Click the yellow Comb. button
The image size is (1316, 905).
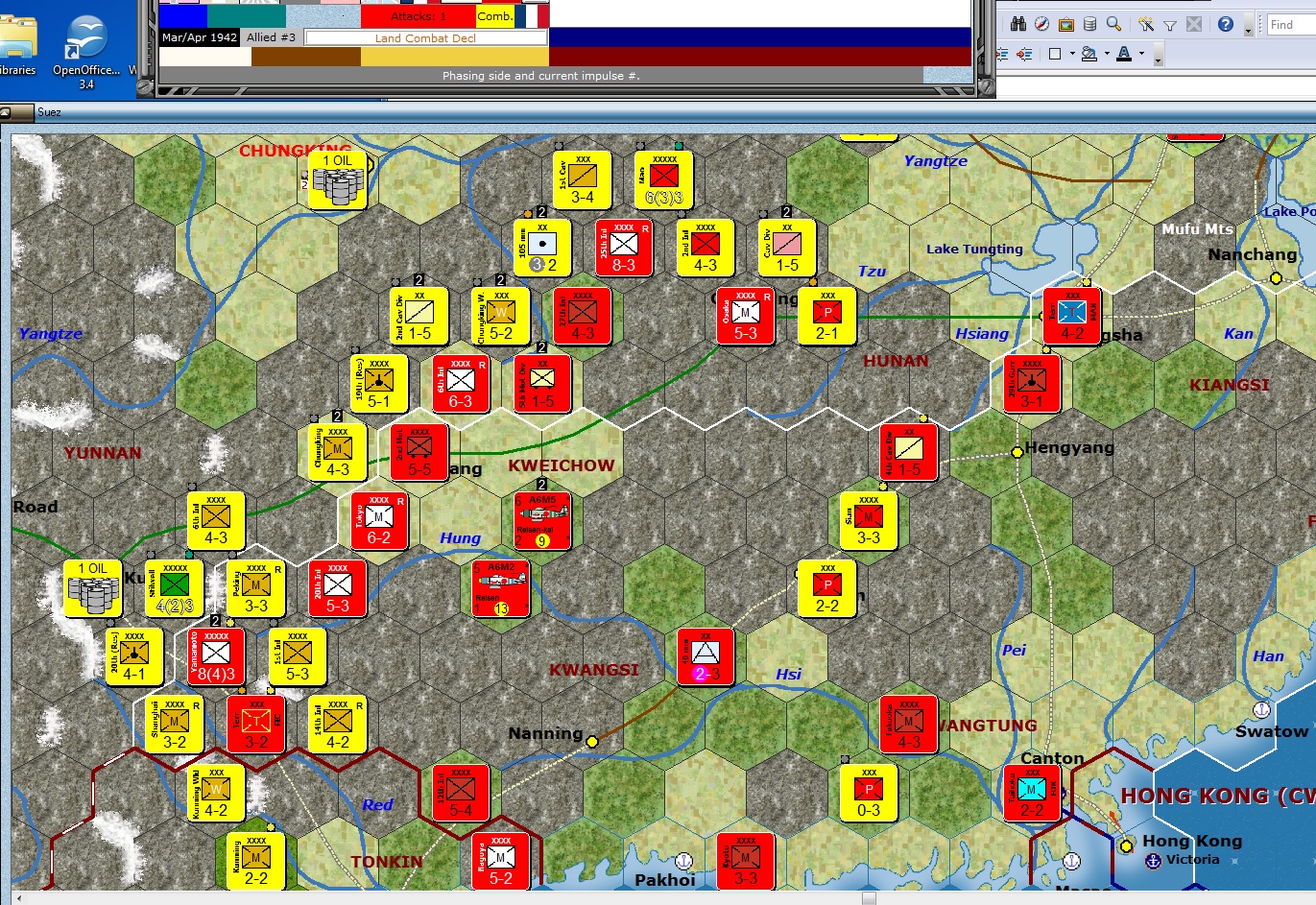(x=494, y=16)
